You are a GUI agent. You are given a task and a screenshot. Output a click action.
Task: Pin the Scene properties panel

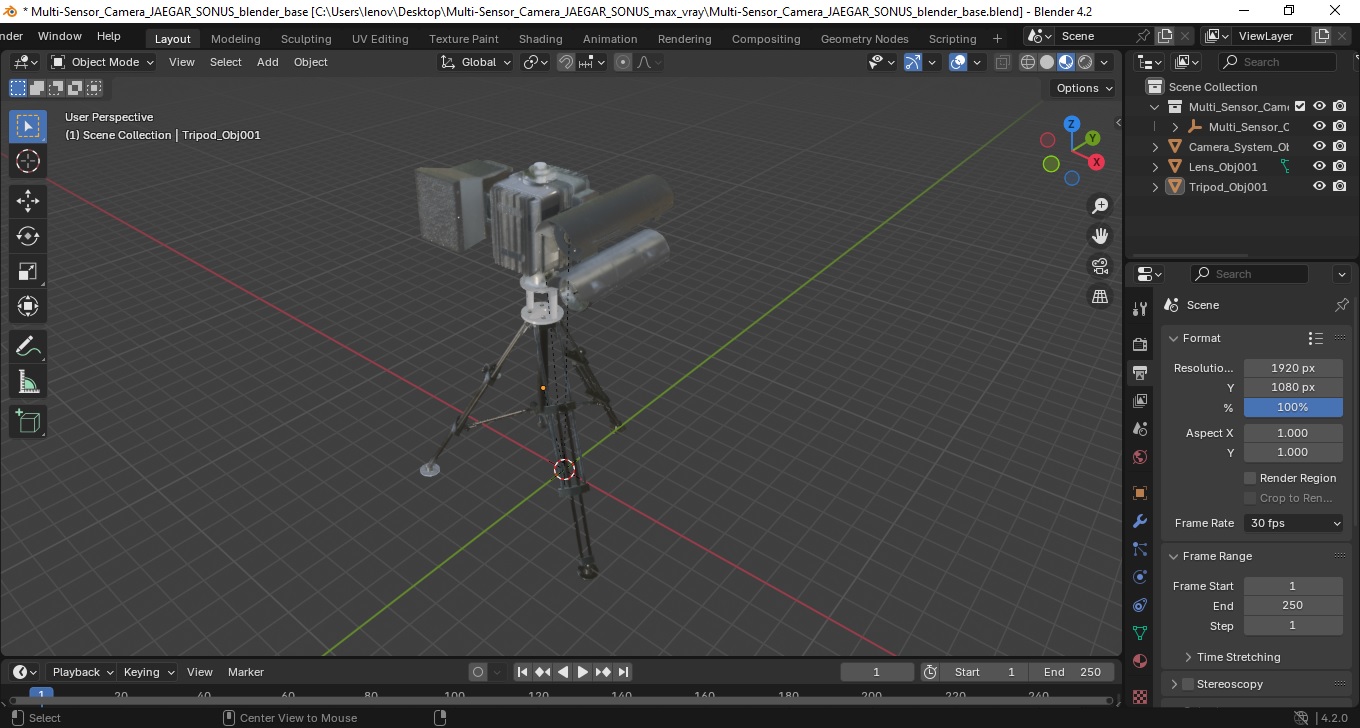coord(1341,305)
